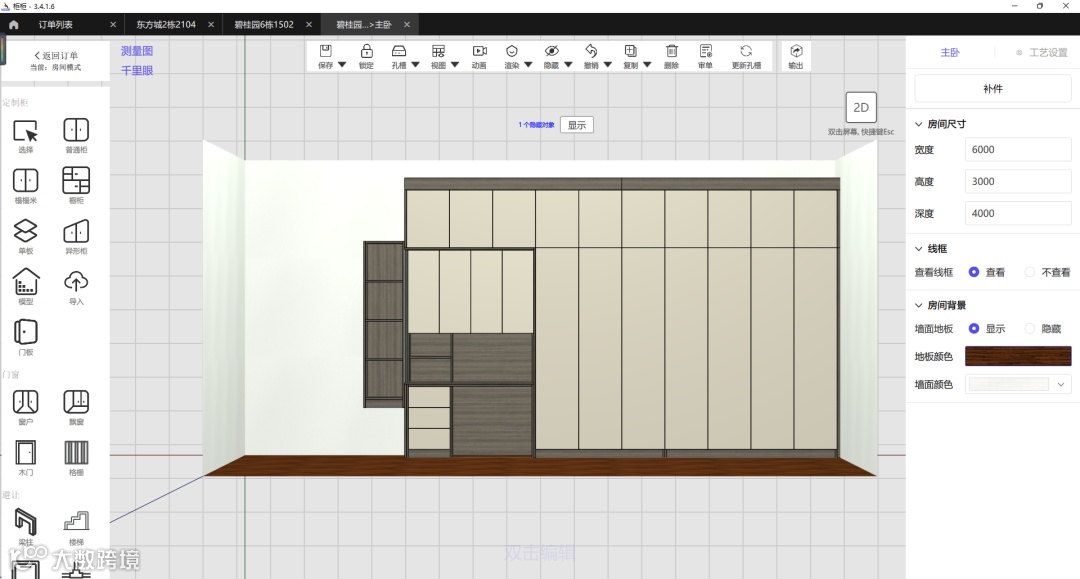Select the 不查看 wireframe radio option

(1028, 272)
